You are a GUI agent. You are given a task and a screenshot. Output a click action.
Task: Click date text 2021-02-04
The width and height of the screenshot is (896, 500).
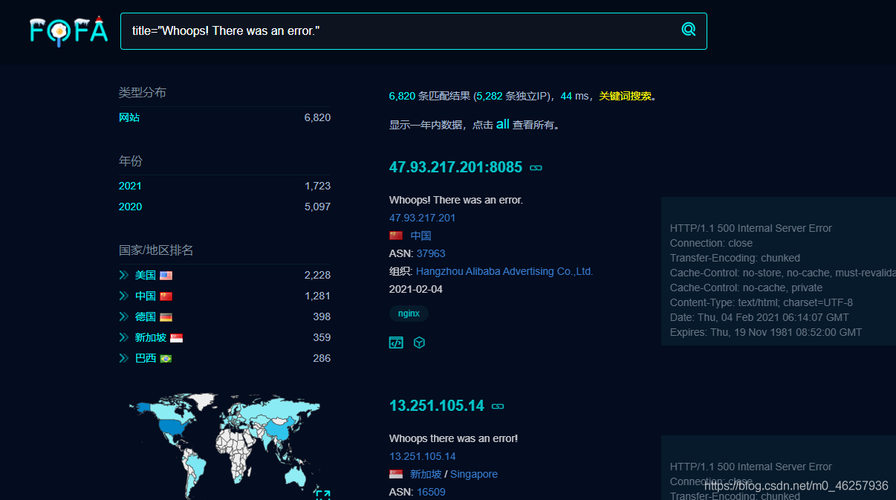(415, 289)
